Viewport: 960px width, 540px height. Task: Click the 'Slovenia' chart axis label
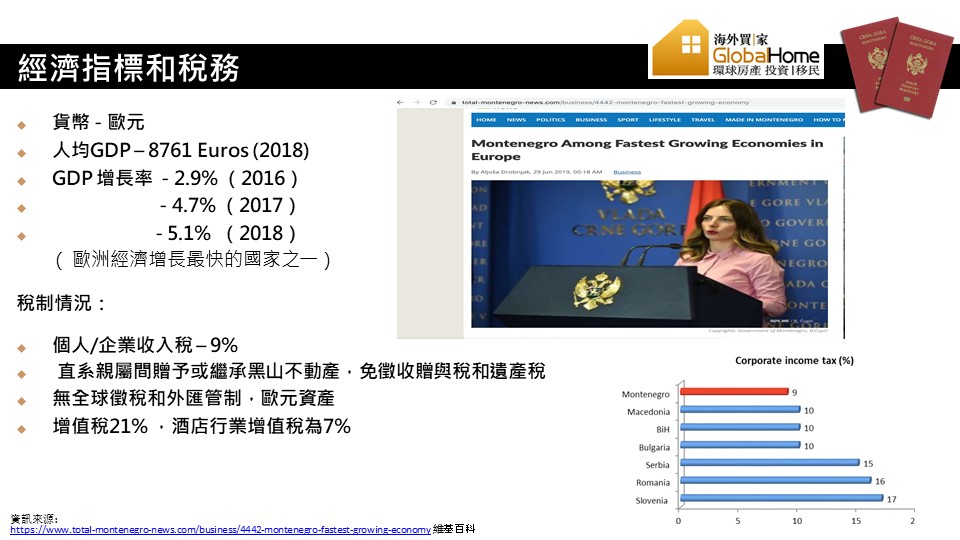[651, 500]
